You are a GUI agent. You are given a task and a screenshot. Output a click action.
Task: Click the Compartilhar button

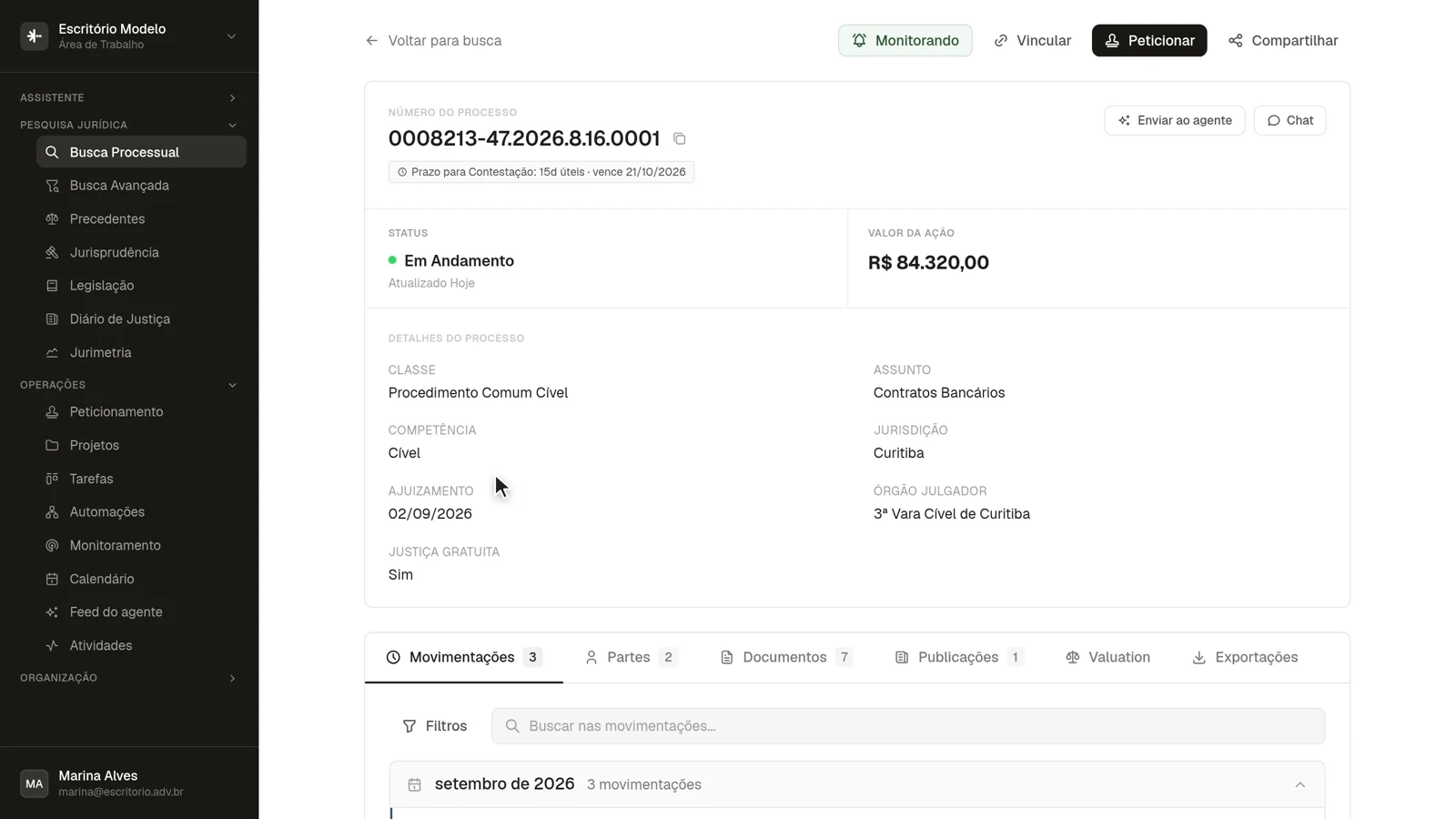1283,40
